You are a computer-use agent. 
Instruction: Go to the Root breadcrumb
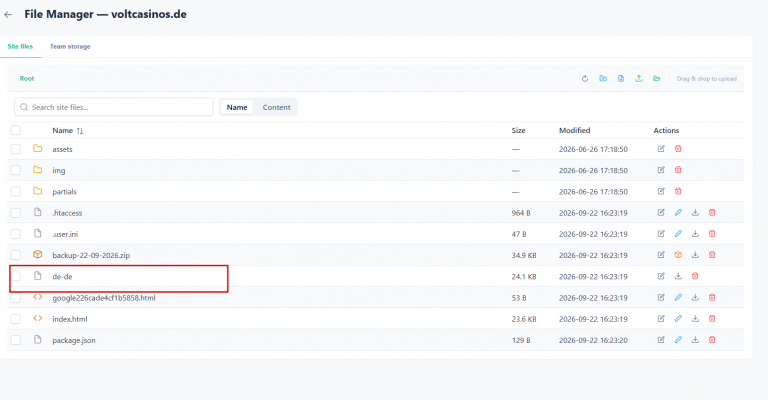(27, 78)
